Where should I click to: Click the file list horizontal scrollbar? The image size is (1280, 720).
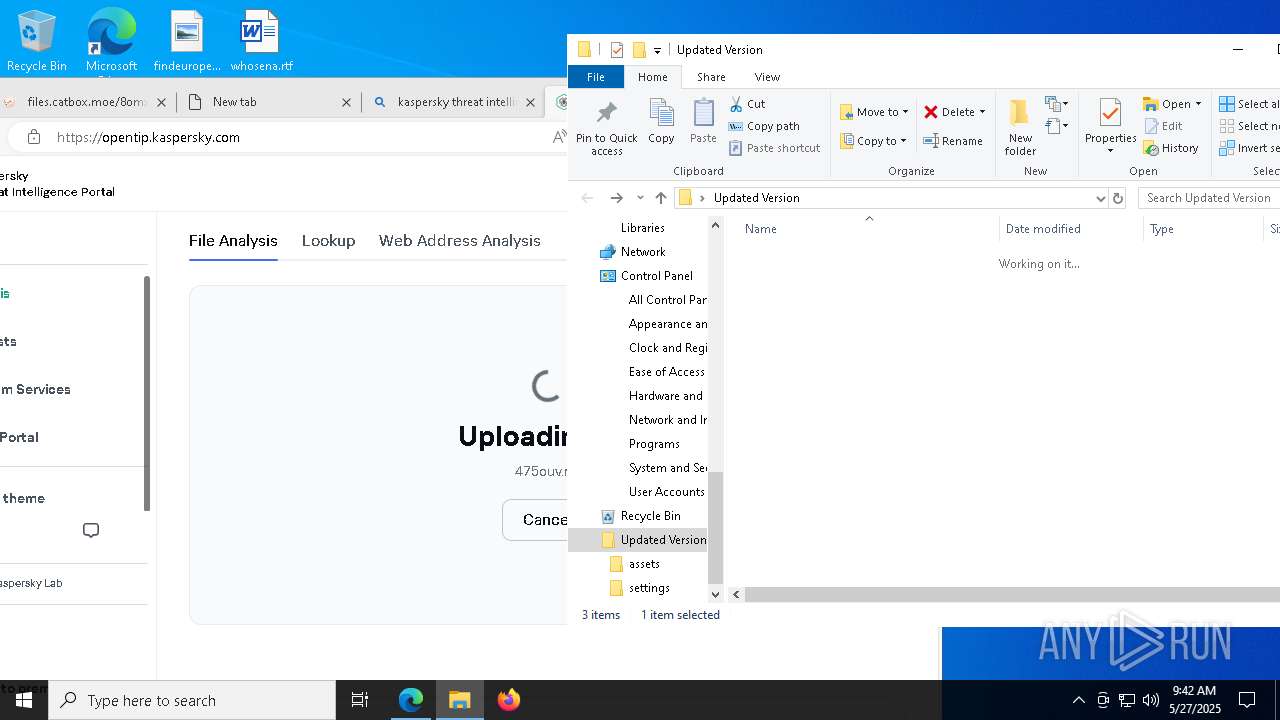pos(1012,594)
